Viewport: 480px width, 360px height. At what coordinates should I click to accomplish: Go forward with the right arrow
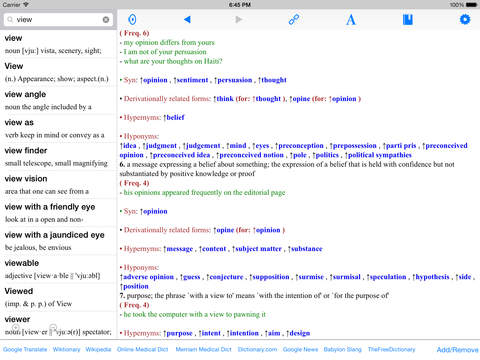point(239,19)
